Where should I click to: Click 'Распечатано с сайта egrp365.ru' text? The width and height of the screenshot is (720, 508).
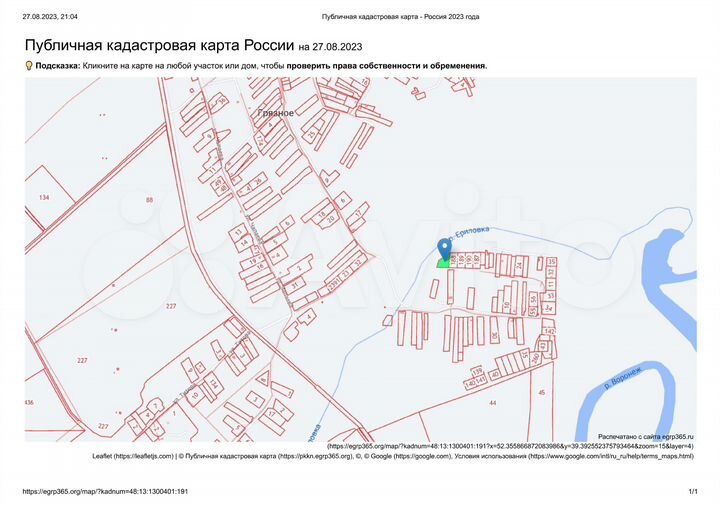tap(646, 437)
